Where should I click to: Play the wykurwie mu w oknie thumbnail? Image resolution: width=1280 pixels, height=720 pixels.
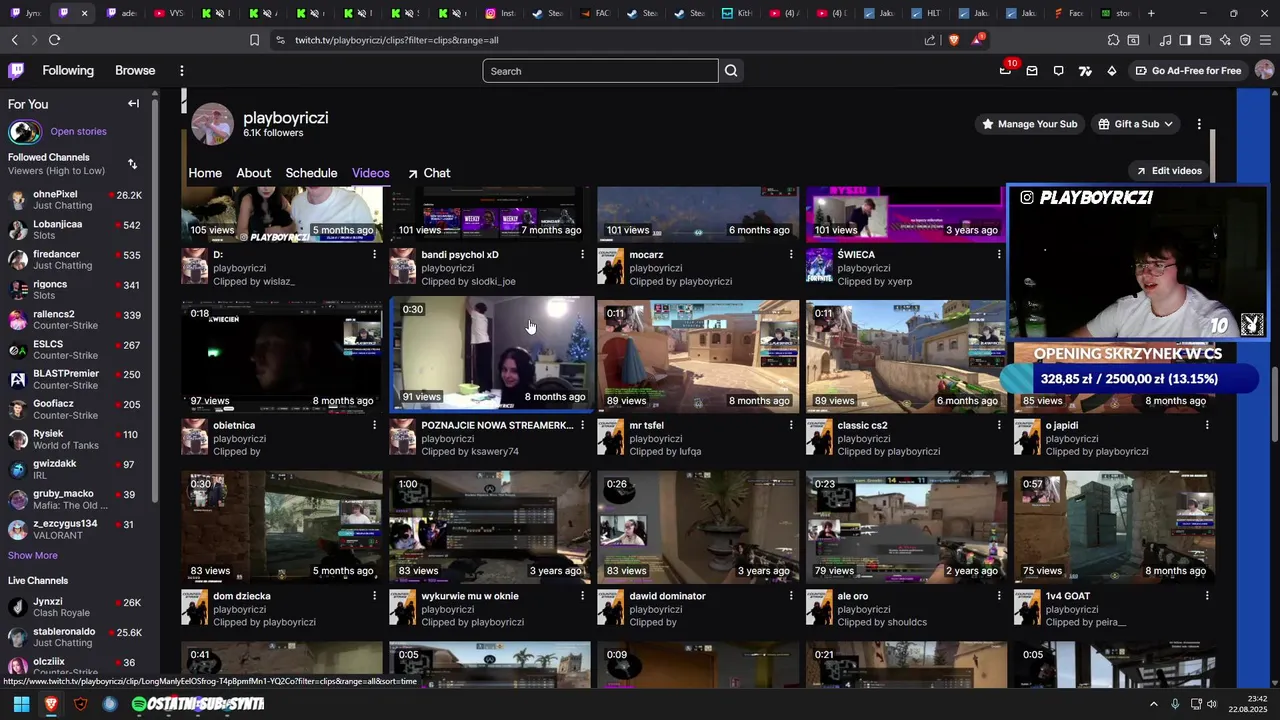(x=491, y=527)
